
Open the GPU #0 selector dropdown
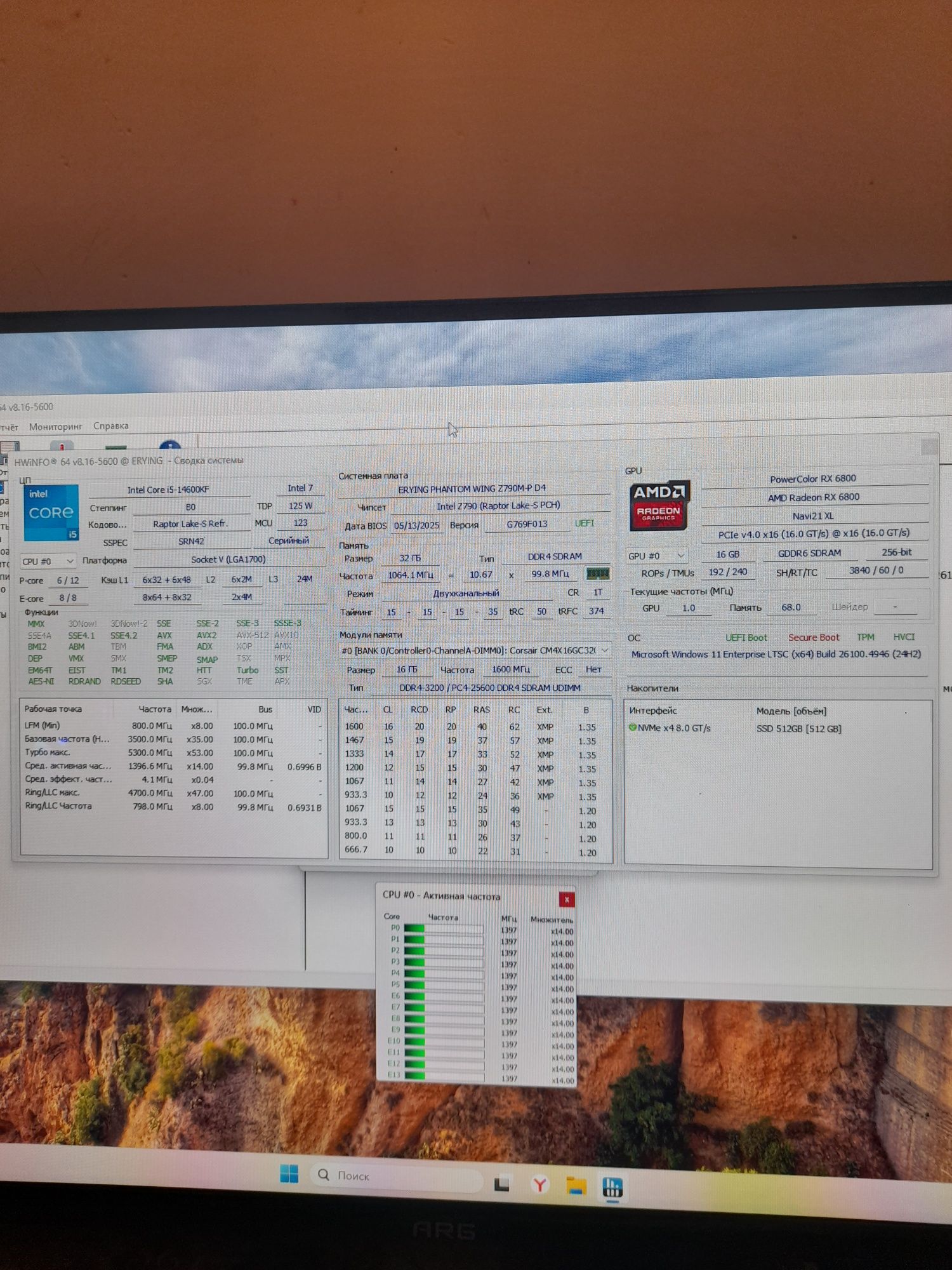click(657, 556)
